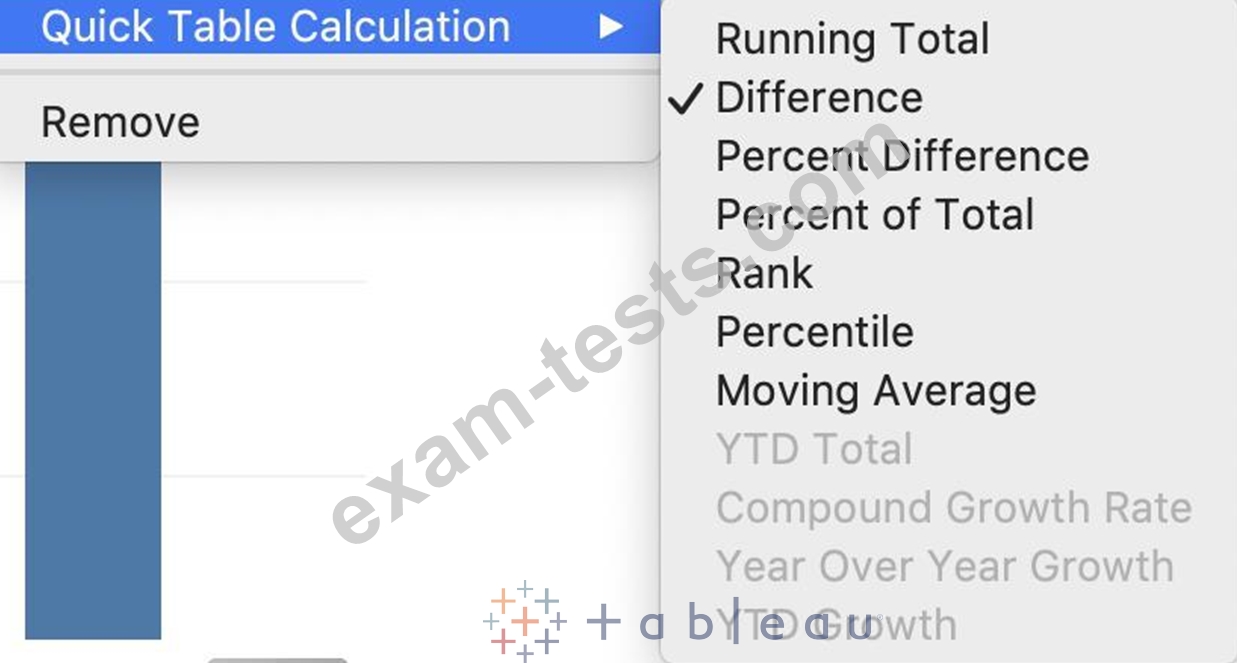Screen dimensions: 1237x663
Task: Choose Moving Average calculation
Action: [x=876, y=390]
